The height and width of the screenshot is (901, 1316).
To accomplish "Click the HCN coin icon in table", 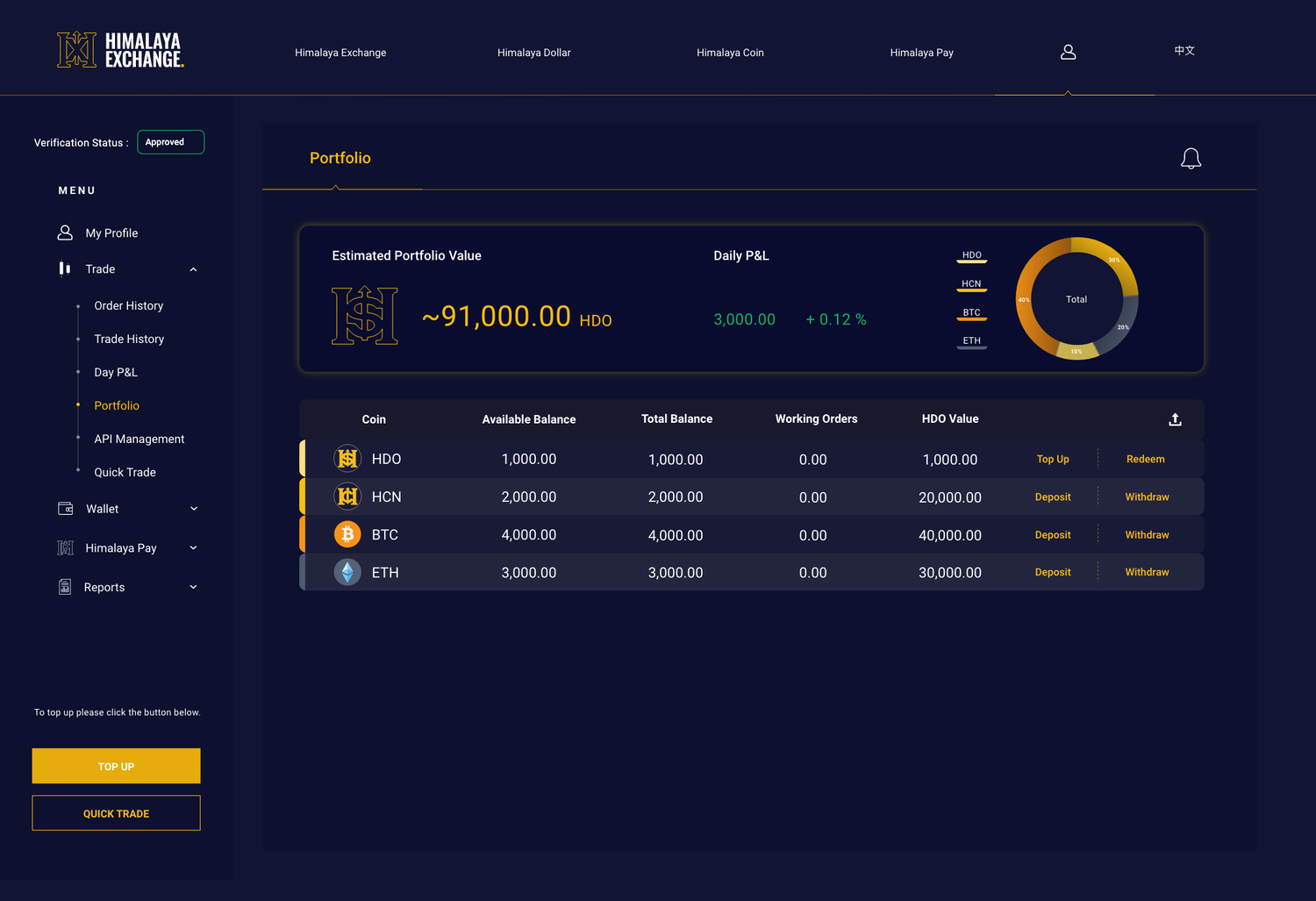I will click(x=347, y=497).
